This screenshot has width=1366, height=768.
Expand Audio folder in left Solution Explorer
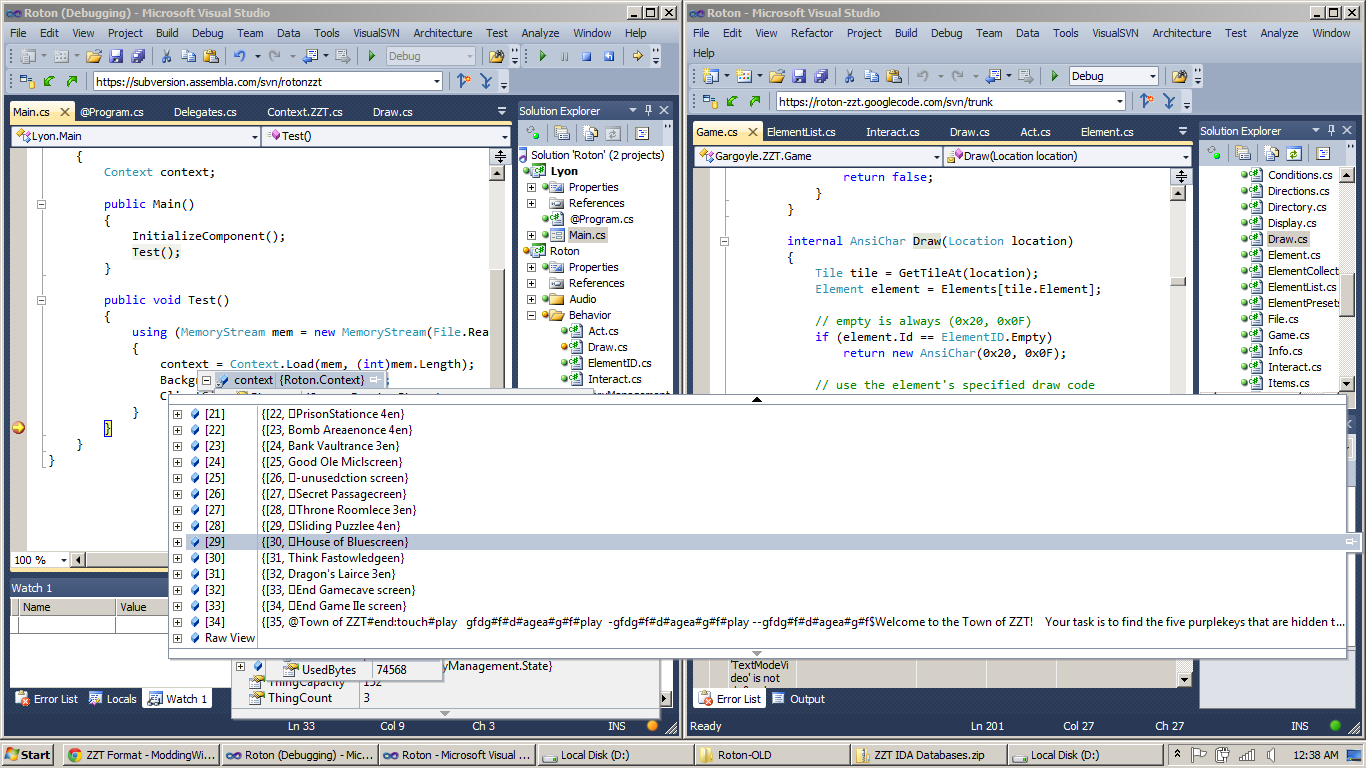[x=532, y=299]
